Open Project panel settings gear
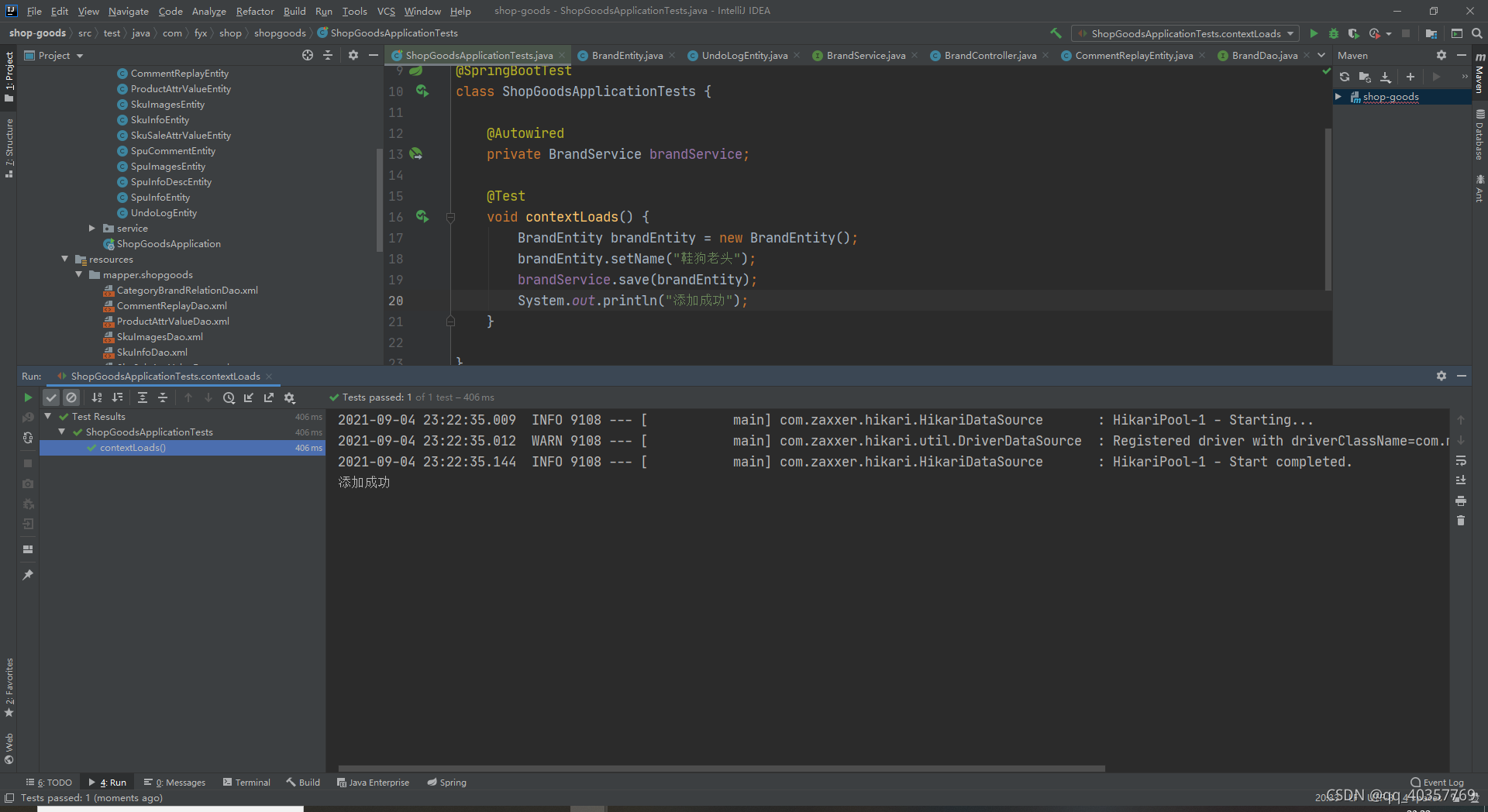 click(353, 55)
